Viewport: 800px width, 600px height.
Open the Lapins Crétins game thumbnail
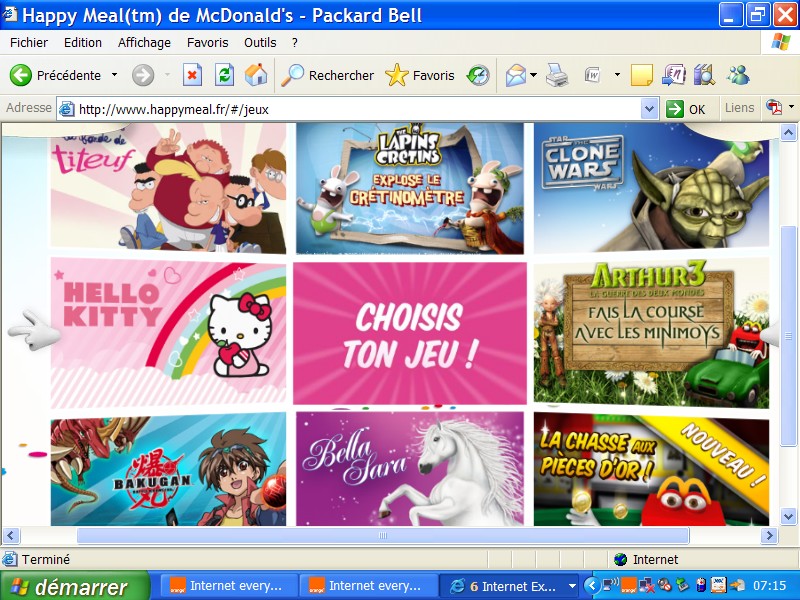click(410, 188)
